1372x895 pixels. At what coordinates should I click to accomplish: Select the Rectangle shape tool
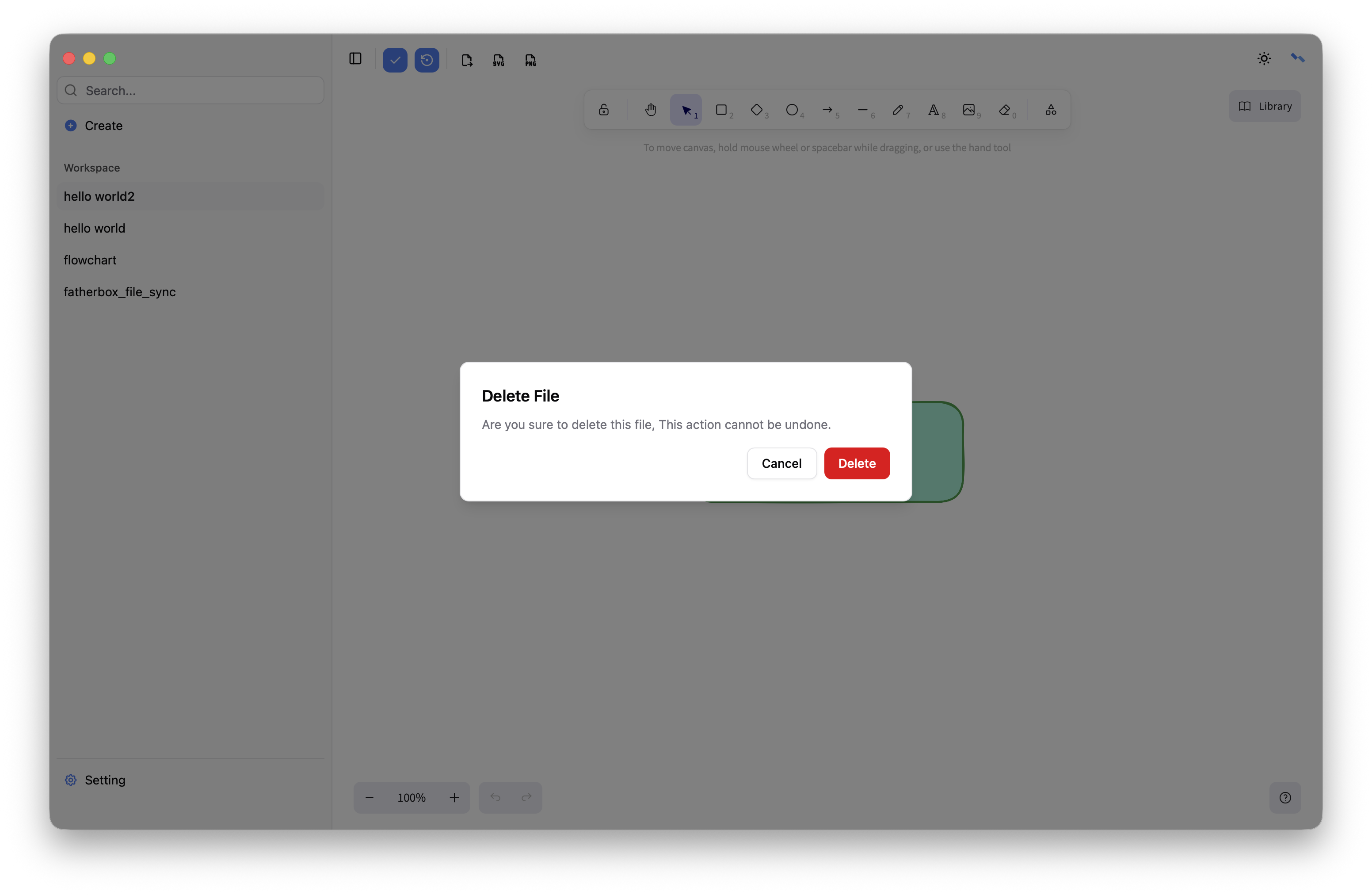tap(721, 110)
